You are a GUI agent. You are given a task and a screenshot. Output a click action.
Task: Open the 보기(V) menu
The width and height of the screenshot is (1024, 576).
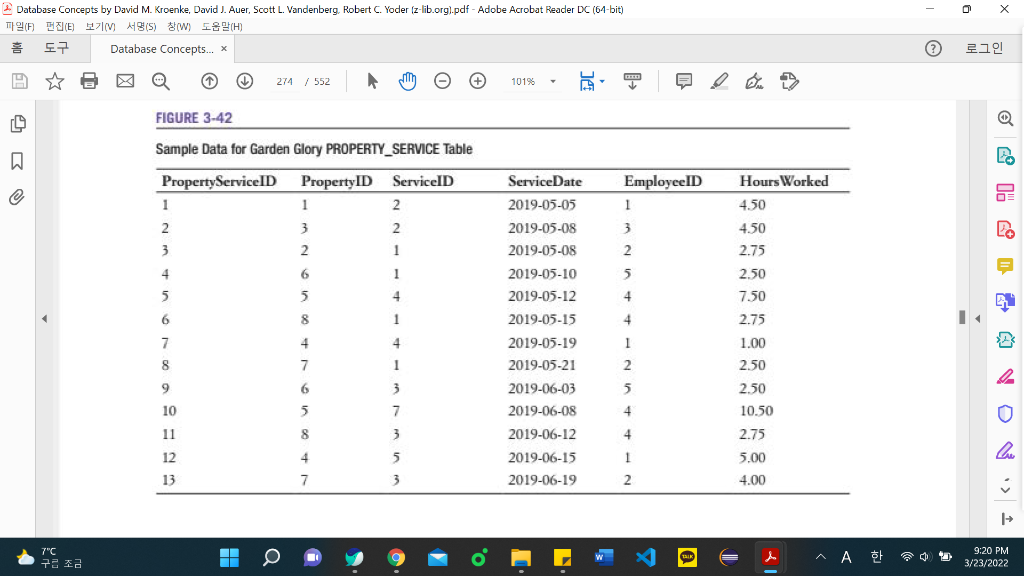[x=100, y=27]
